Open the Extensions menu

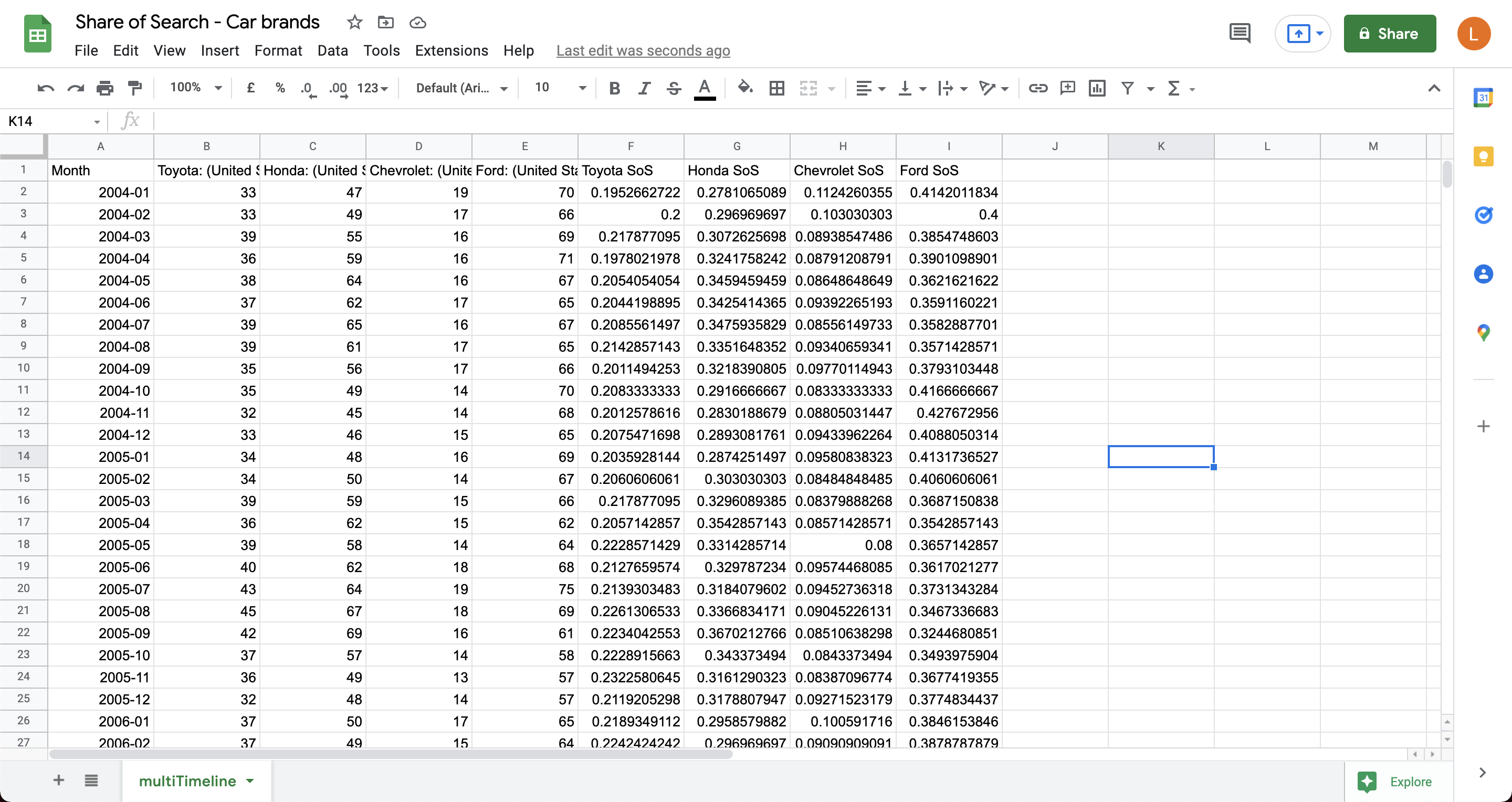click(x=451, y=50)
